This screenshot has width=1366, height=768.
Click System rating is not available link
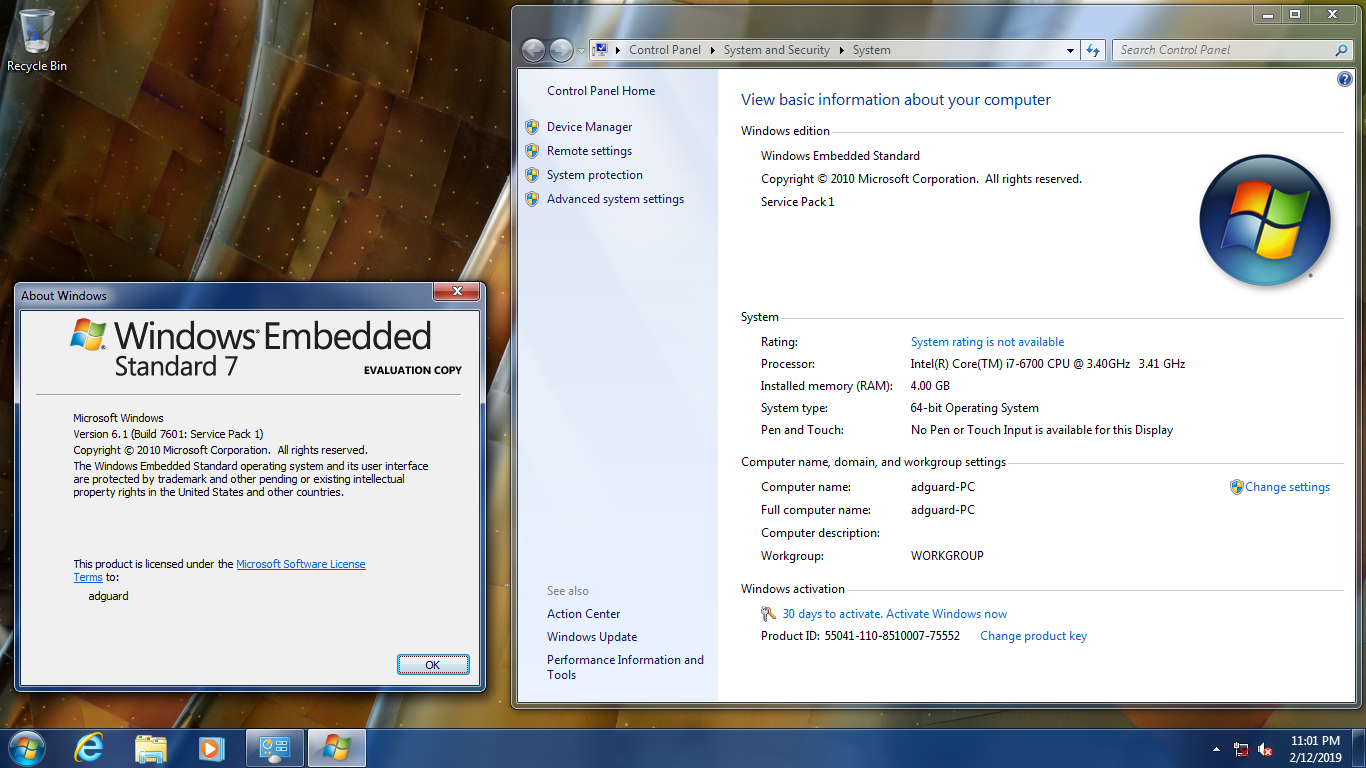987,342
